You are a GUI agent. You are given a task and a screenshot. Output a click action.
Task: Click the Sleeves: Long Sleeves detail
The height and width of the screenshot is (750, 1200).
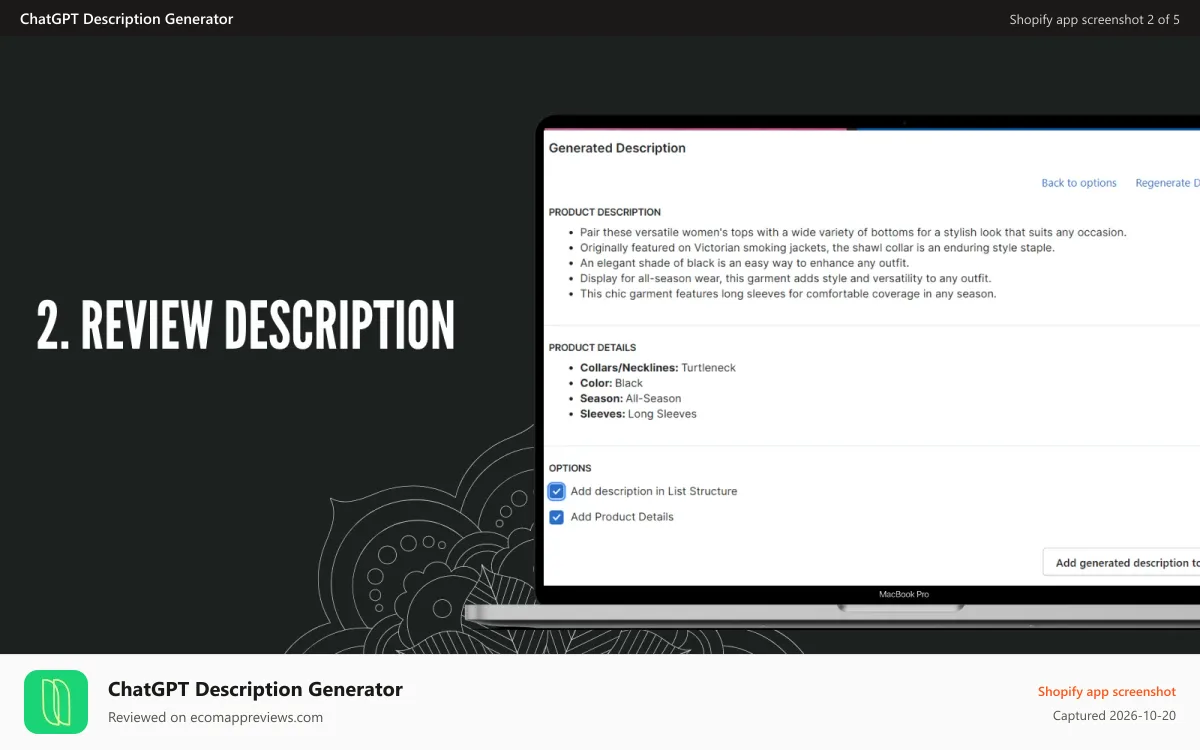(638, 414)
